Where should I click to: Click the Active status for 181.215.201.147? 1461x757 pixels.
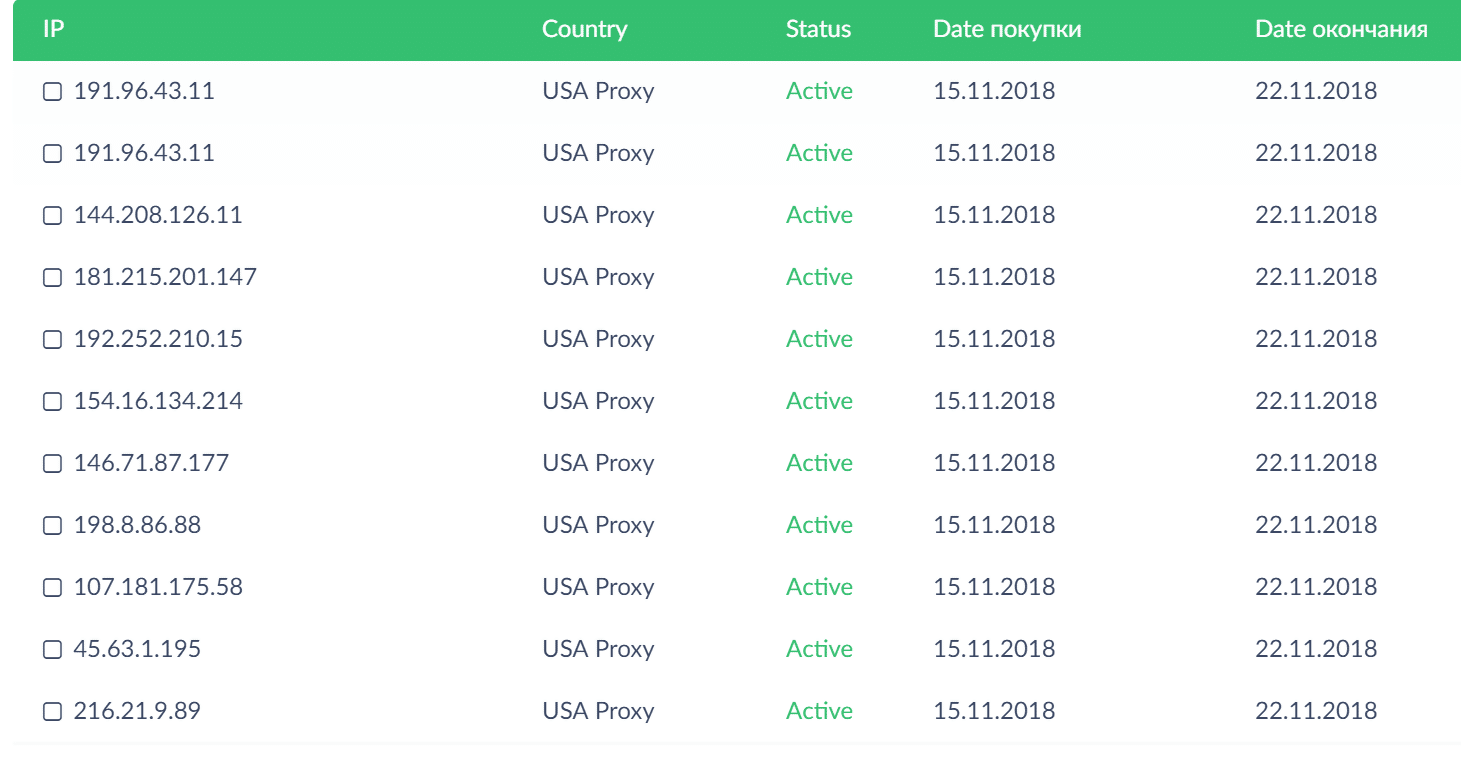tap(819, 277)
